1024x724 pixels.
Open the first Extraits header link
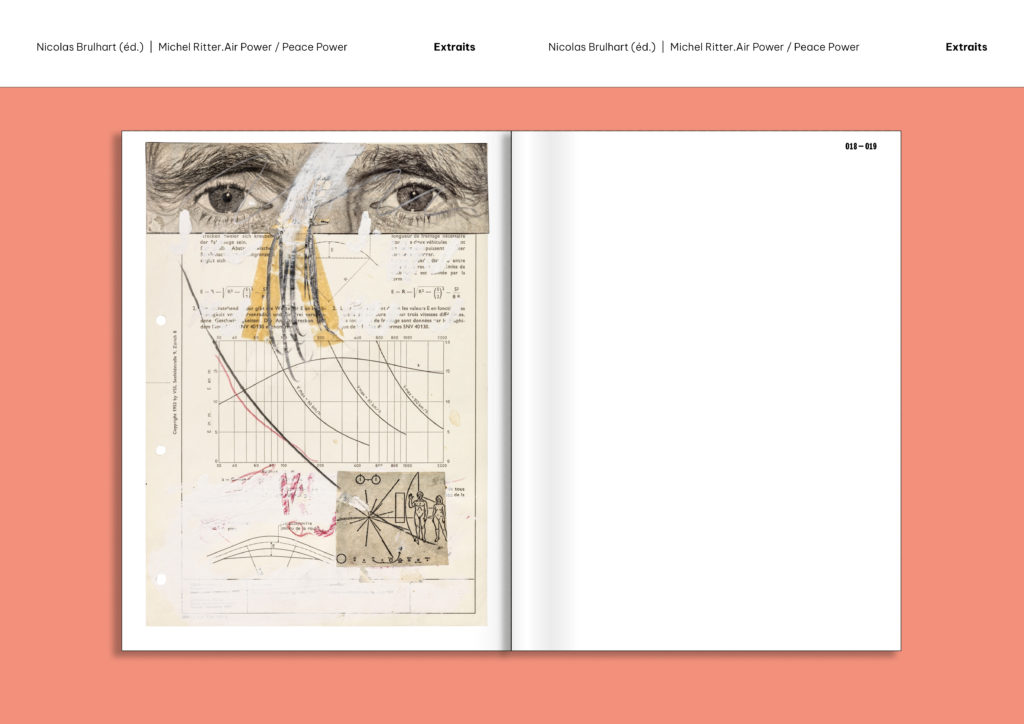point(454,47)
